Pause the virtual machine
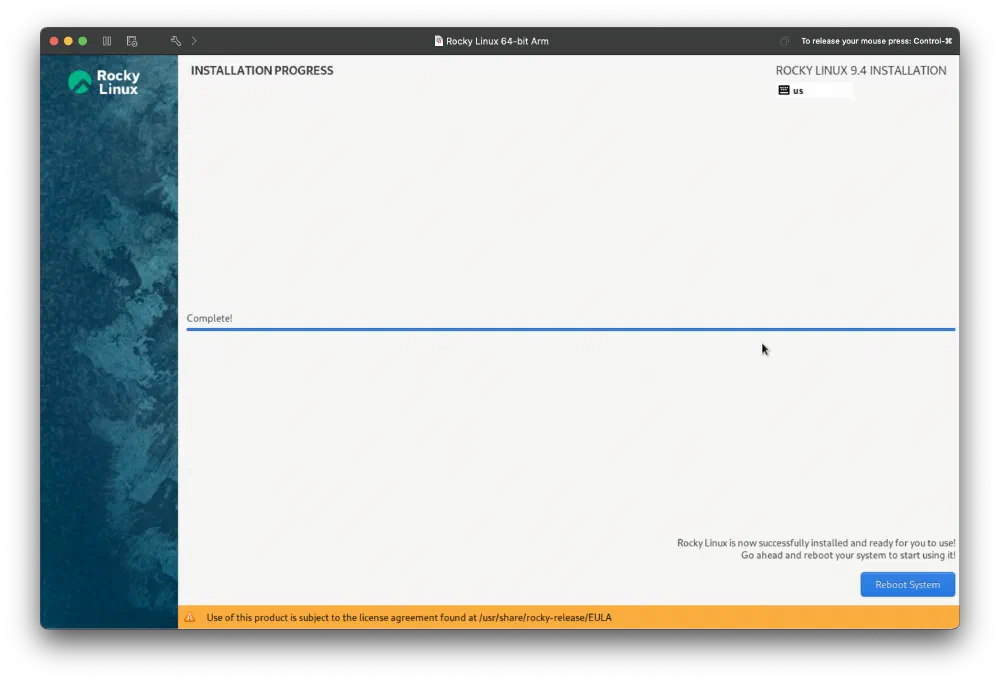 [x=107, y=41]
